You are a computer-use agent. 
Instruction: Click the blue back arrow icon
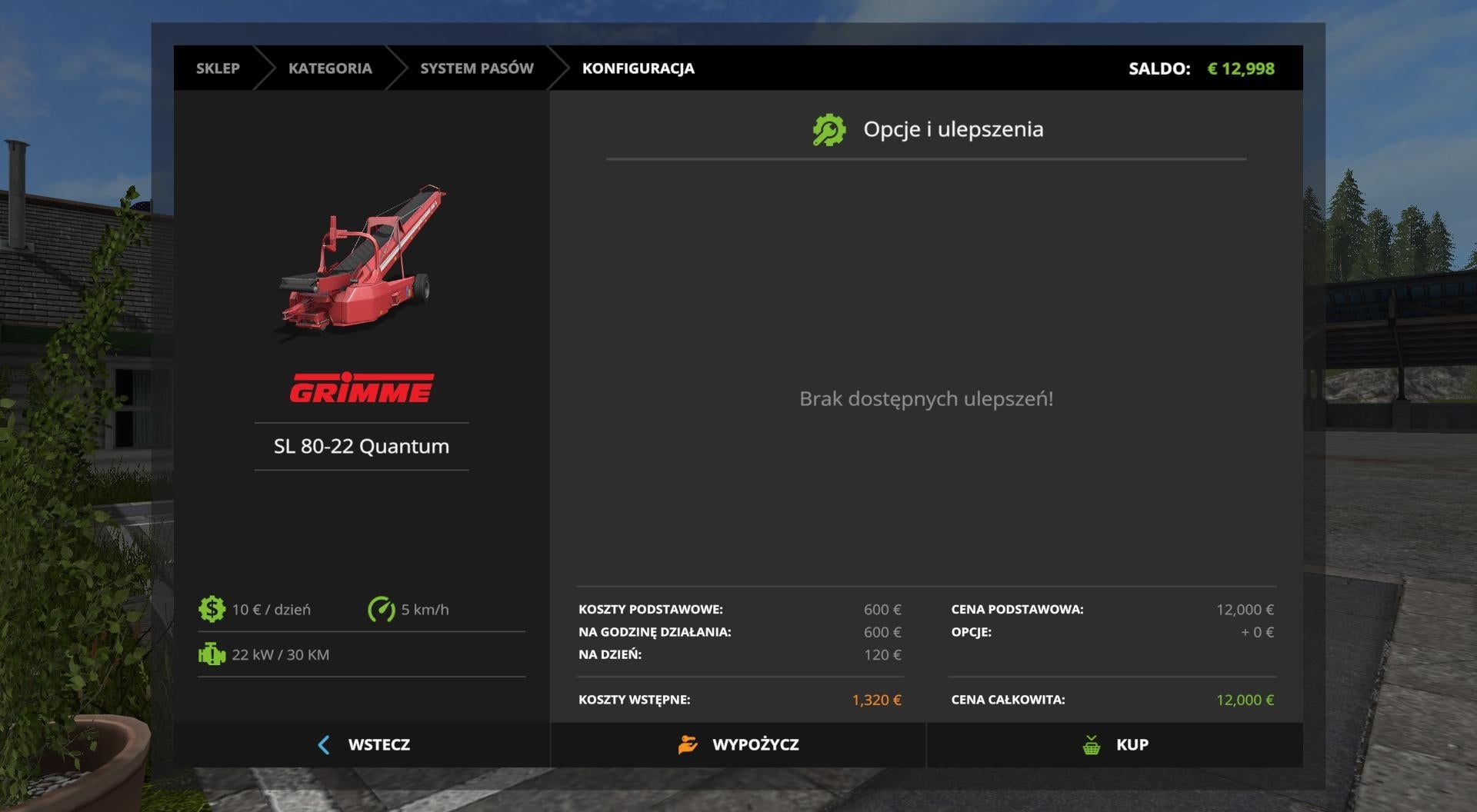click(324, 744)
